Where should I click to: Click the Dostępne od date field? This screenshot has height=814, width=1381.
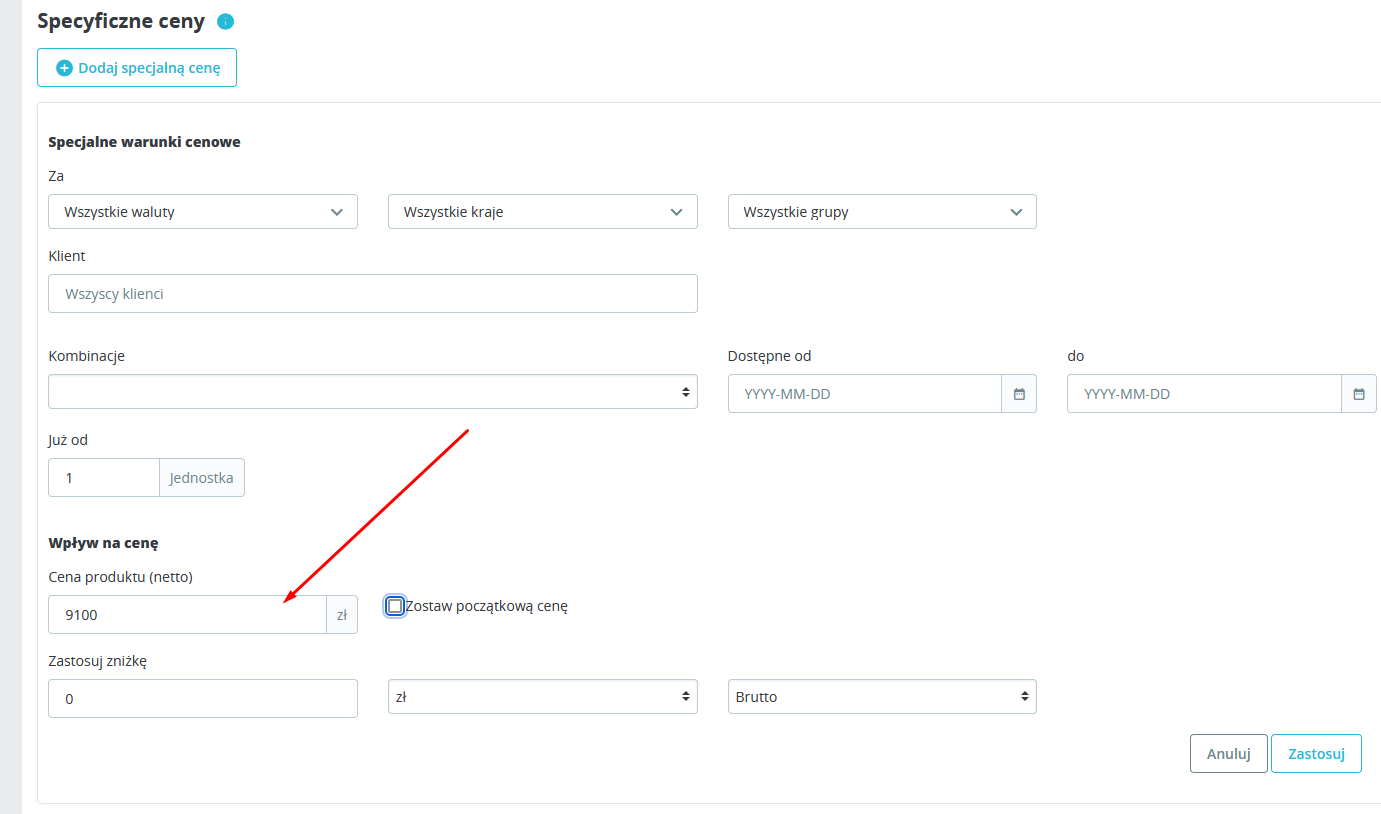(x=865, y=394)
